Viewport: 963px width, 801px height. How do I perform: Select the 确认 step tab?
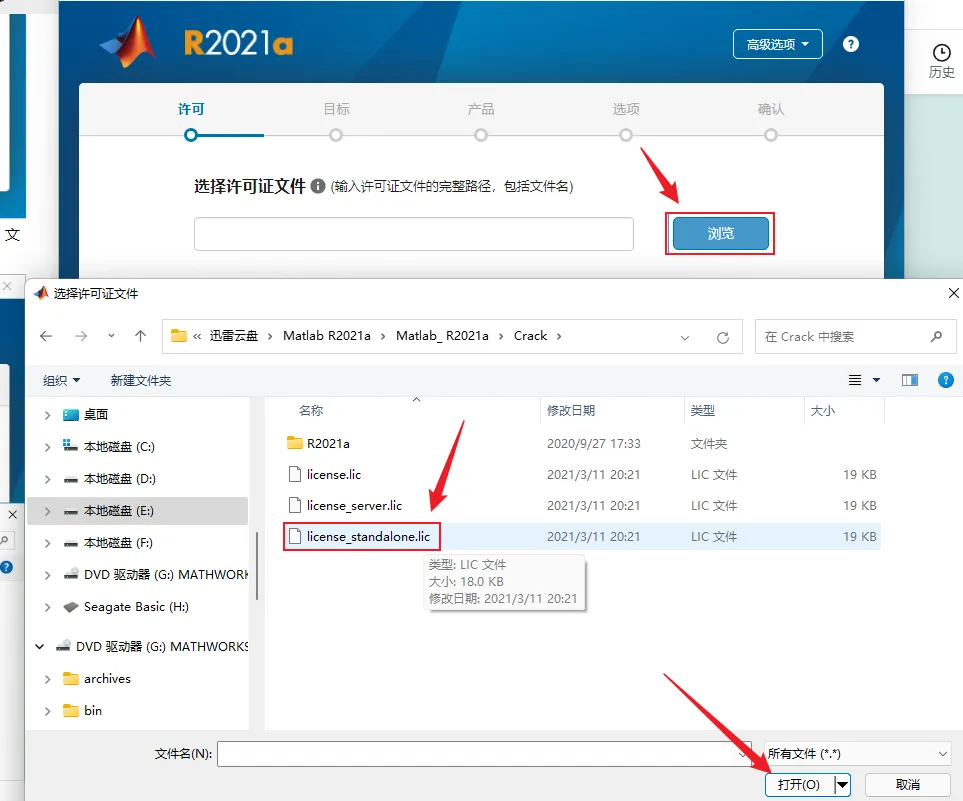[x=771, y=109]
